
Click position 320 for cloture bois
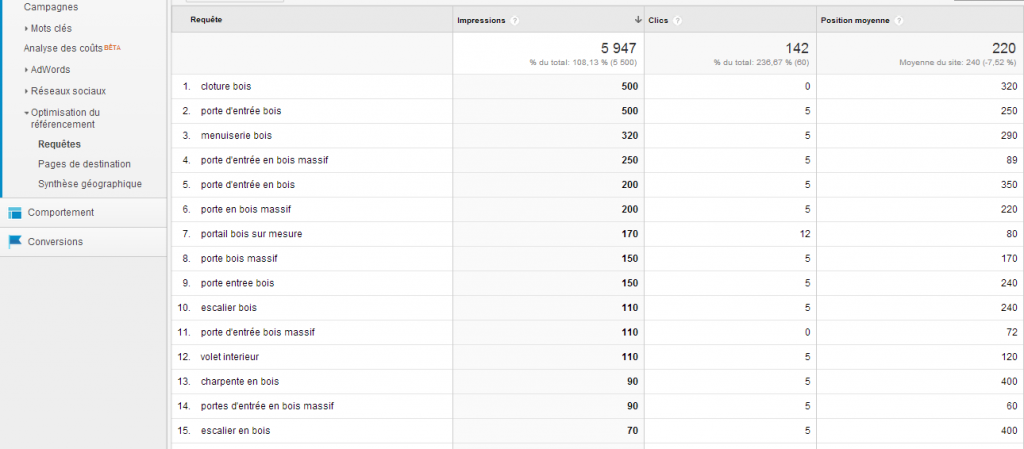tap(1009, 86)
